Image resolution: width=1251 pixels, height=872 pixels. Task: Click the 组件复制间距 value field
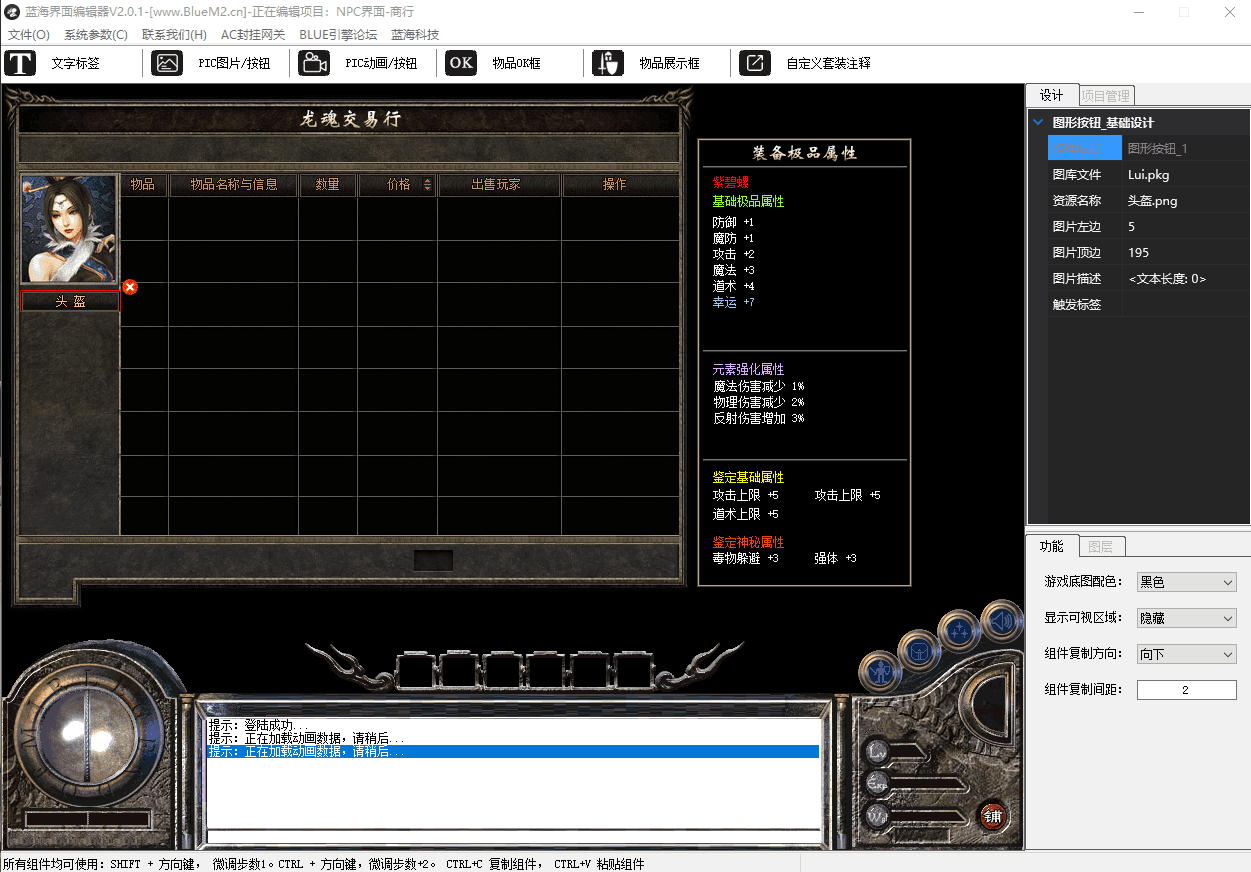pos(1186,690)
